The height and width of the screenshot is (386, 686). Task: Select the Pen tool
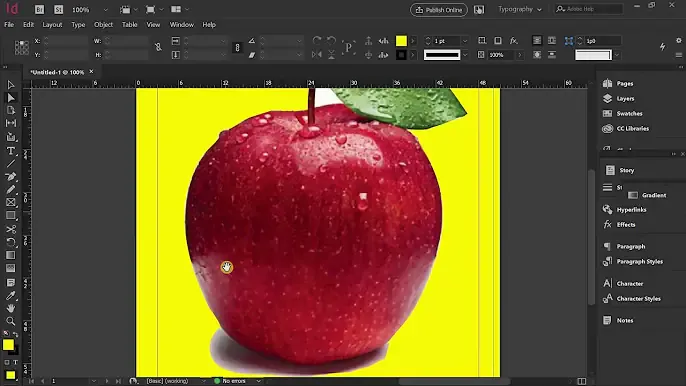(x=10, y=177)
